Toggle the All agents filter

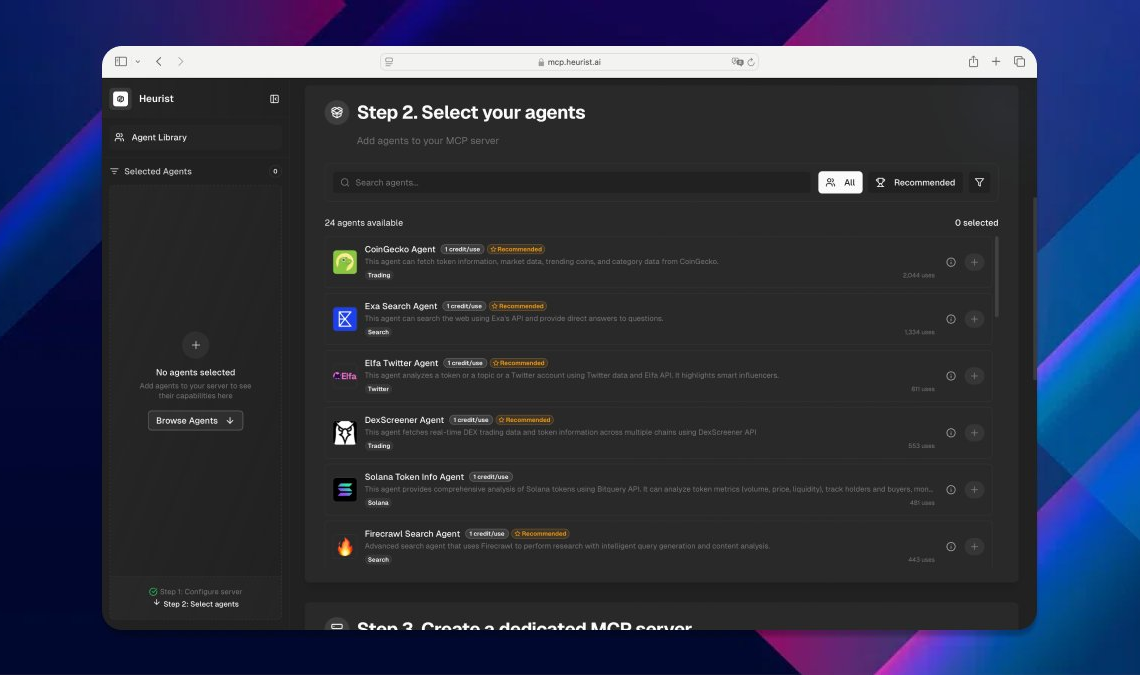click(840, 183)
